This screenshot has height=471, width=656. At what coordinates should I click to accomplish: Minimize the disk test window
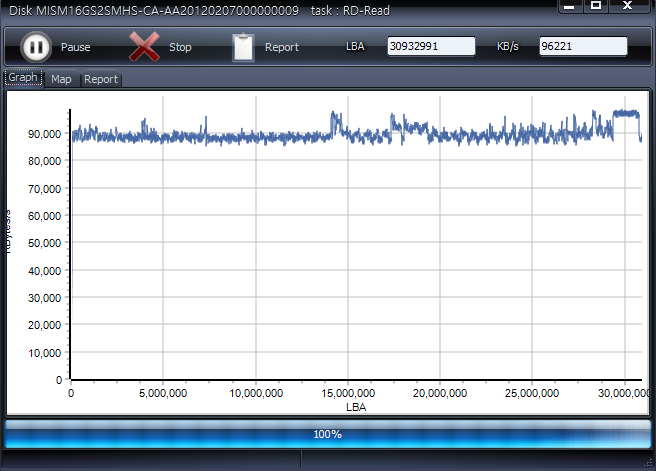(568, 6)
